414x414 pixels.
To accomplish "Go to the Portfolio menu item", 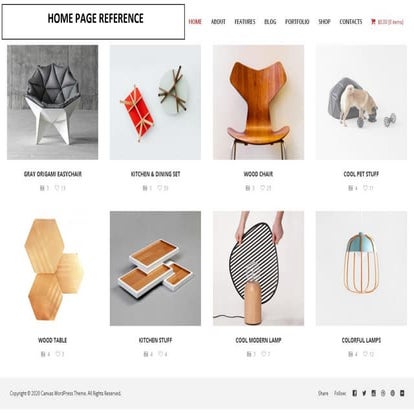I will [x=297, y=22].
